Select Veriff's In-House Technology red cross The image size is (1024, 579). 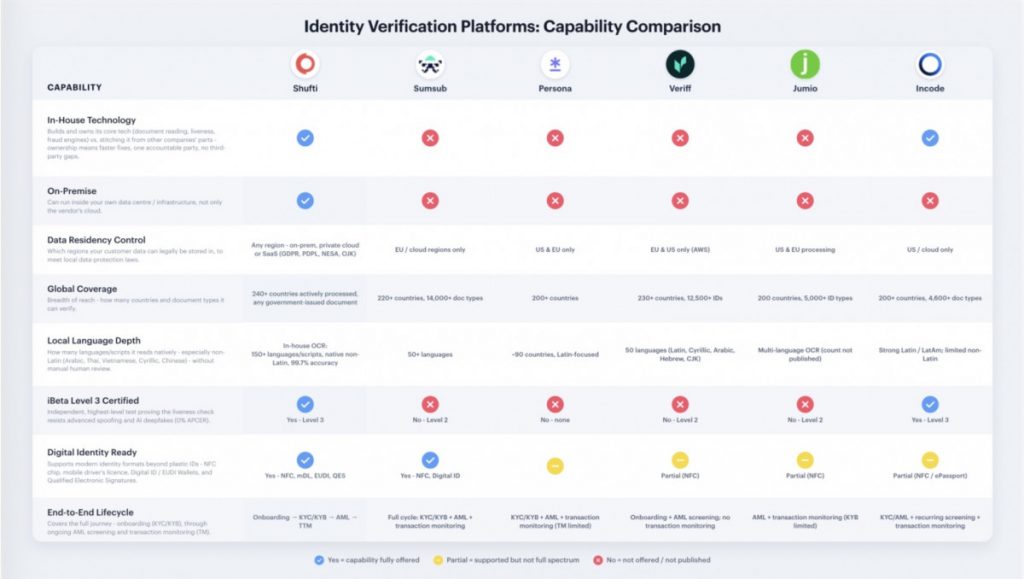680,138
